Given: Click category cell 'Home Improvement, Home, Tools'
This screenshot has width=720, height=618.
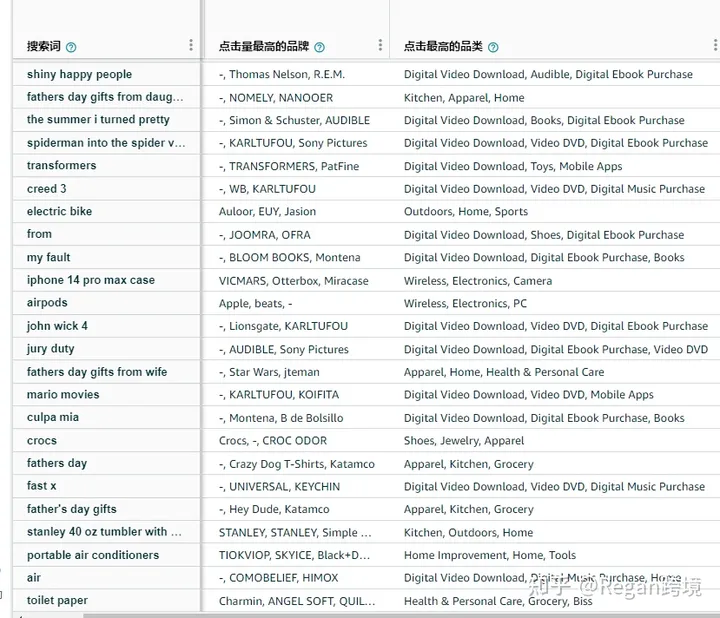Looking at the screenshot, I should tap(489, 555).
